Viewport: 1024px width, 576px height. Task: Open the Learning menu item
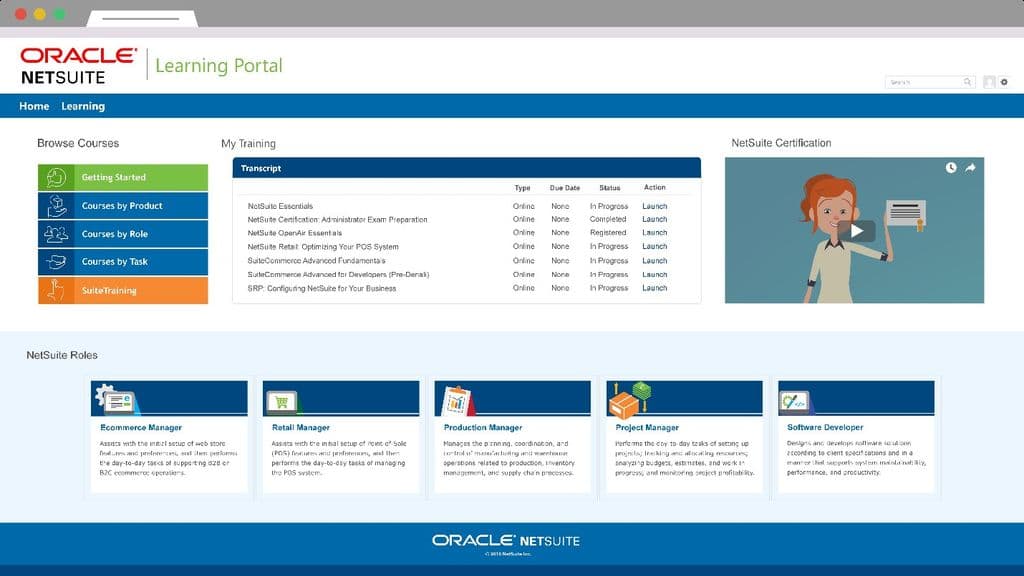(83, 106)
